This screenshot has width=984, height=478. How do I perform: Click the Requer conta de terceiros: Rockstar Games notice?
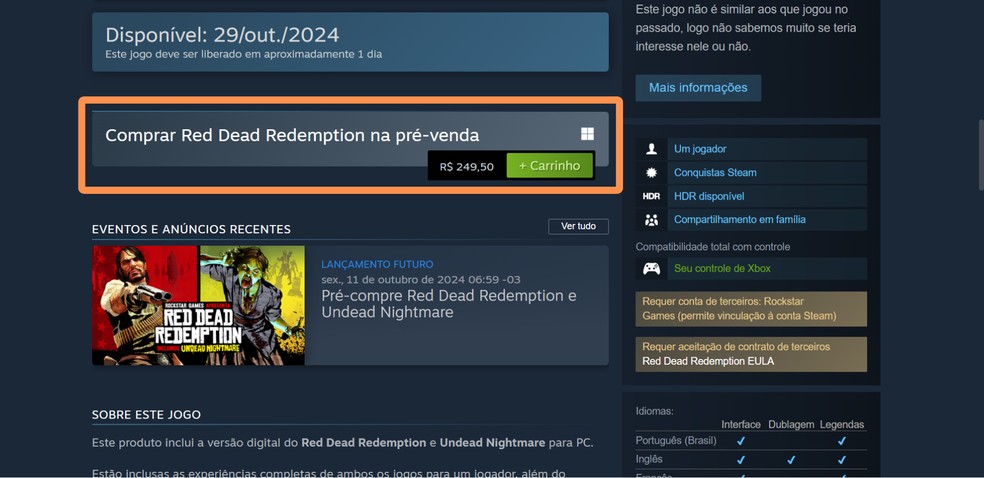tap(751, 309)
